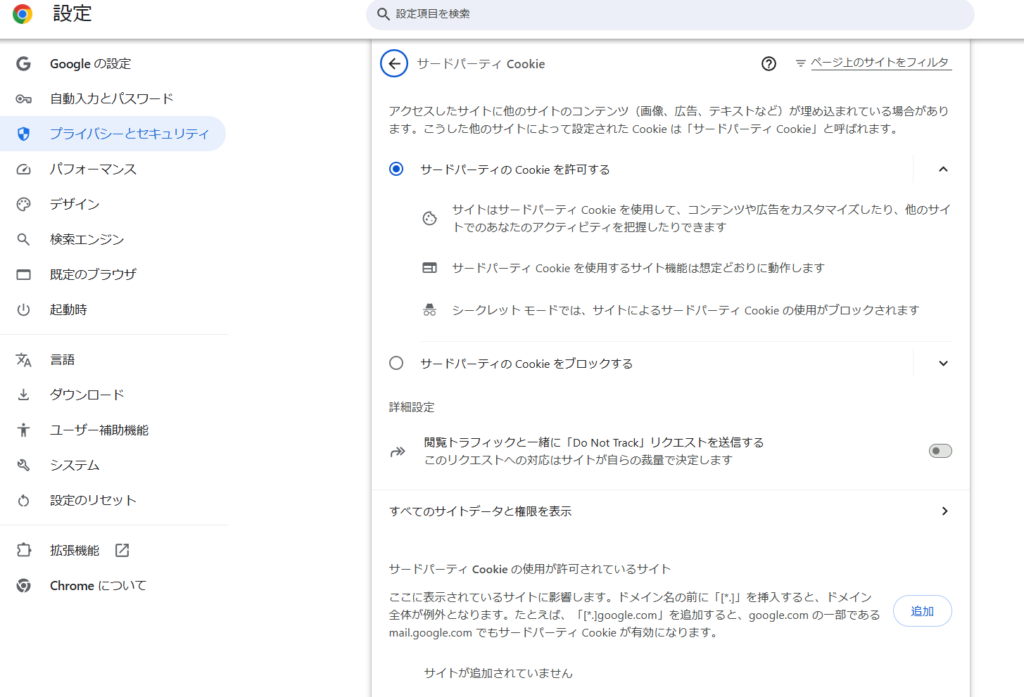Open すべてのサイトデータと権限を表示
The height and width of the screenshot is (697, 1024).
[667, 510]
